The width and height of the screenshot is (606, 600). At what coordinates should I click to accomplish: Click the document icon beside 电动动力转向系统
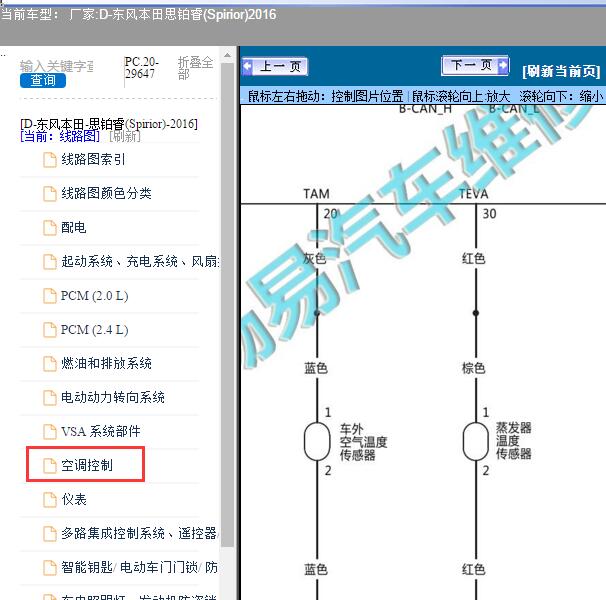pos(49,398)
